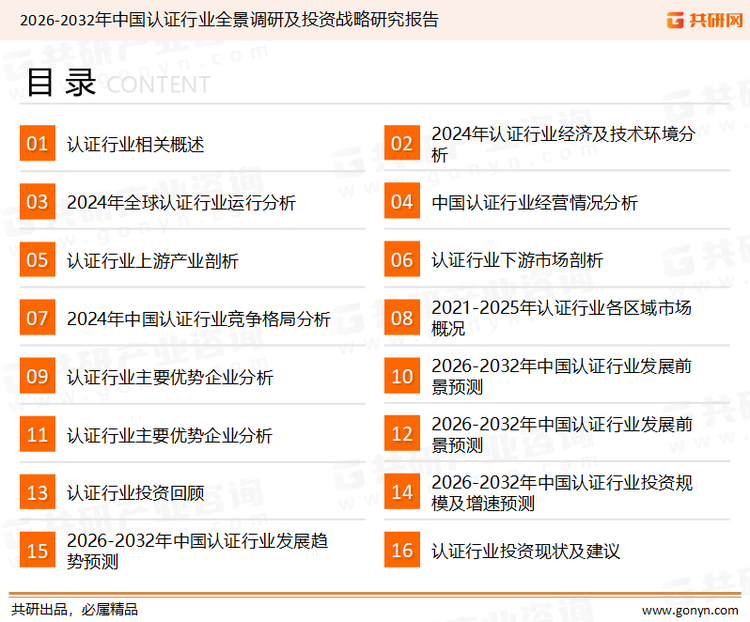
Task: Click the orange 16 number box
Action: 402,550
